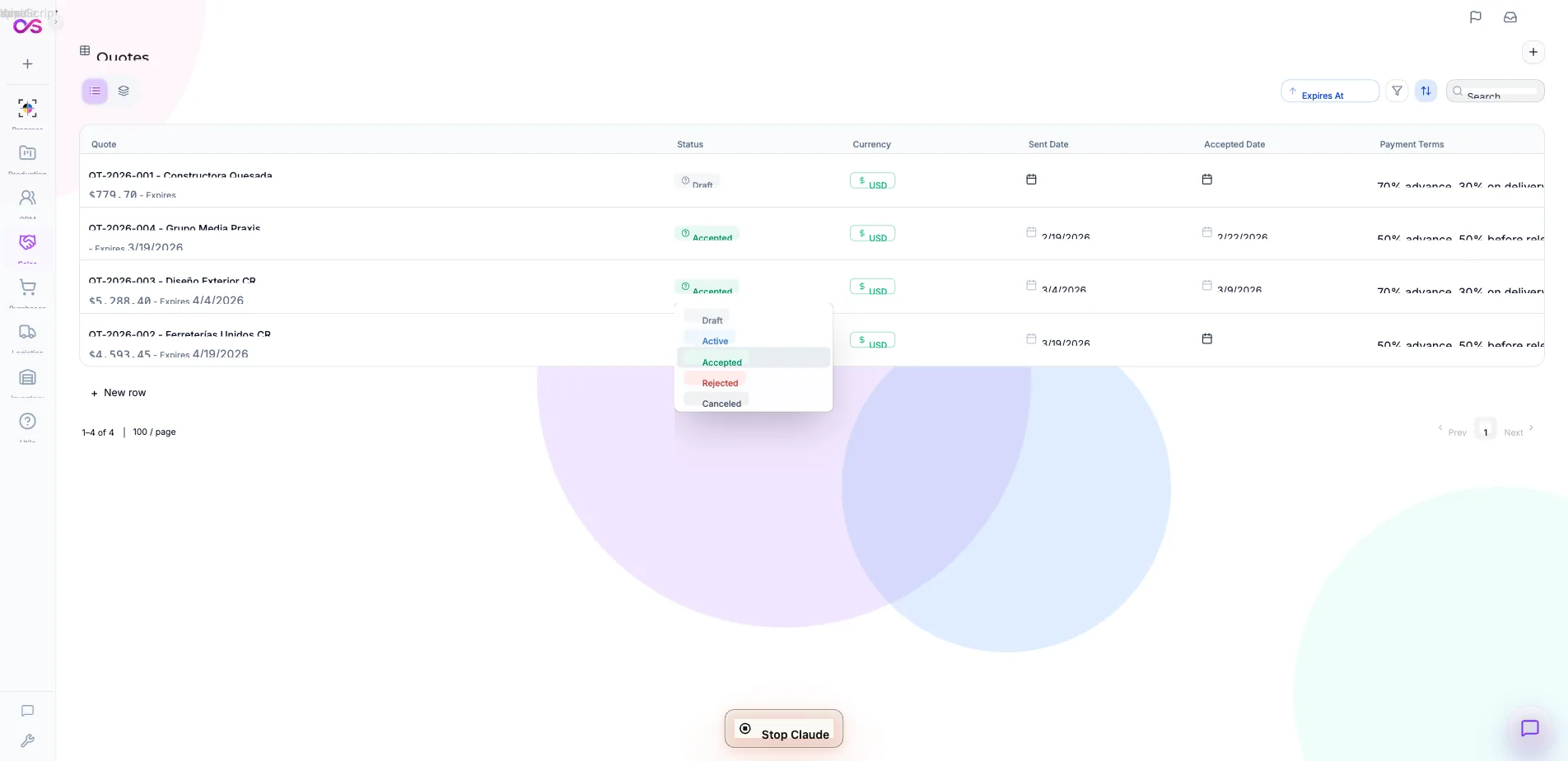Expand the sidebar with chevron arrow
This screenshot has height=761, width=1568.
(55, 22)
